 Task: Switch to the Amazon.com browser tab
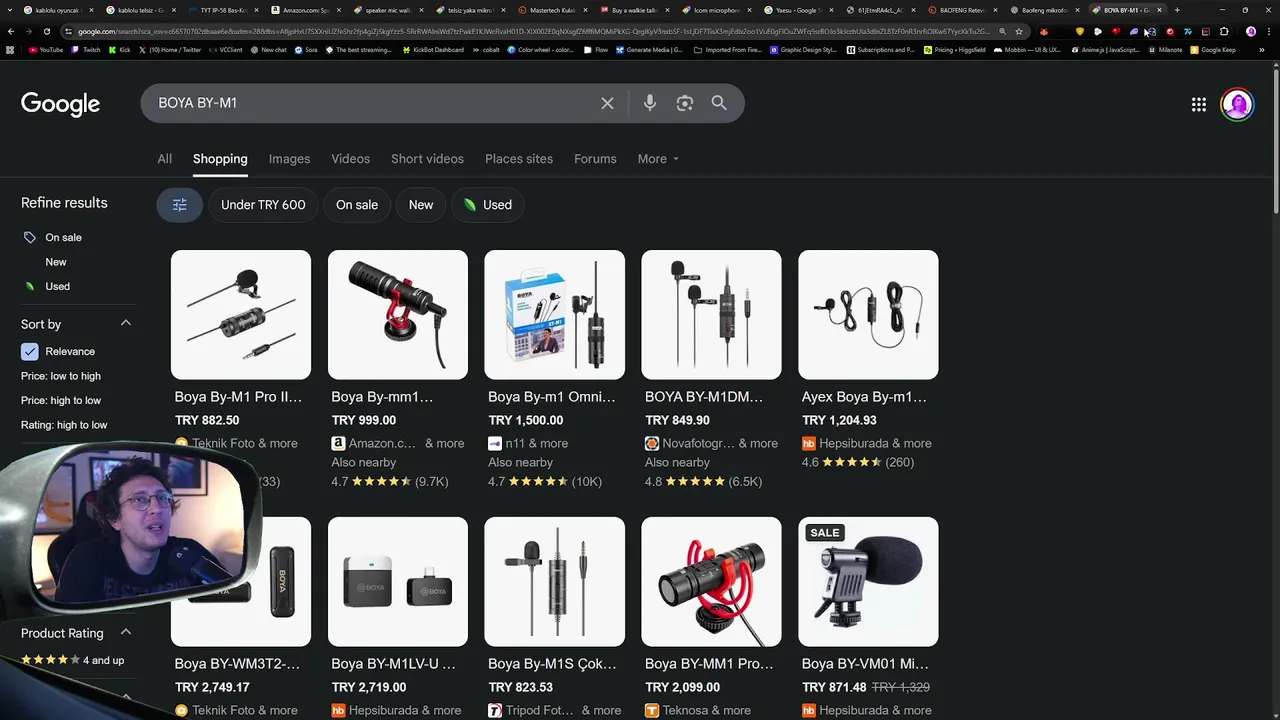tap(306, 10)
